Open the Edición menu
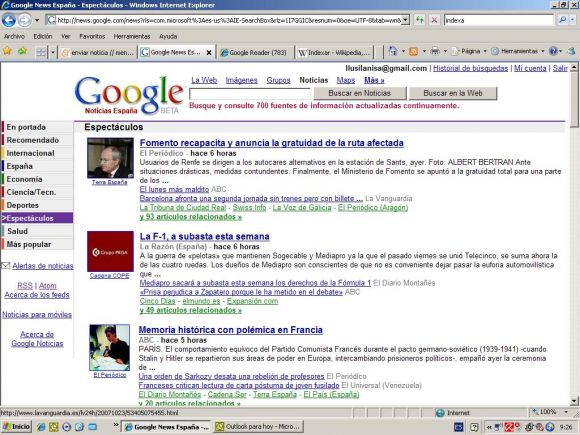 click(43, 36)
